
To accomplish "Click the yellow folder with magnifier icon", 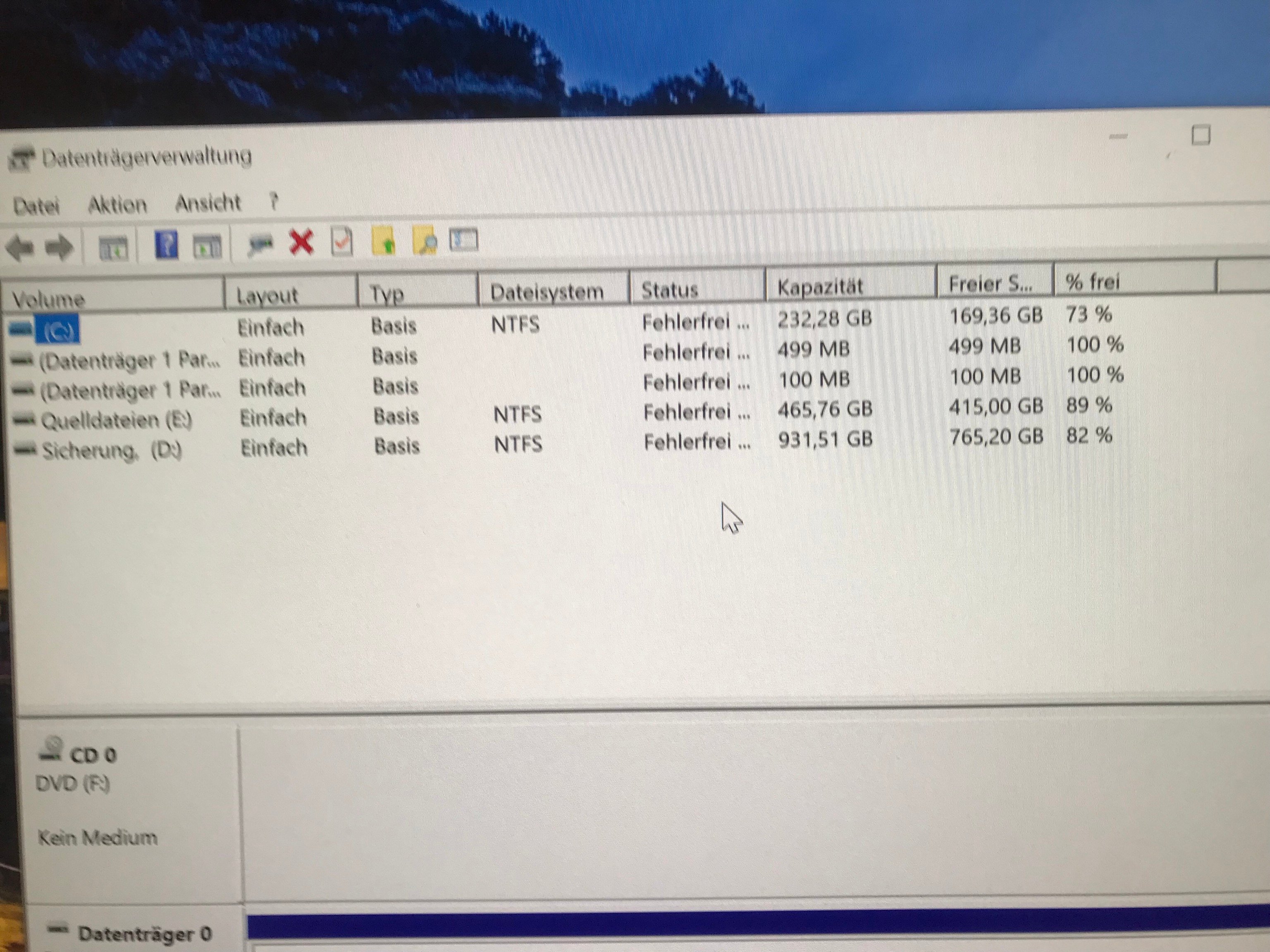I will (425, 241).
